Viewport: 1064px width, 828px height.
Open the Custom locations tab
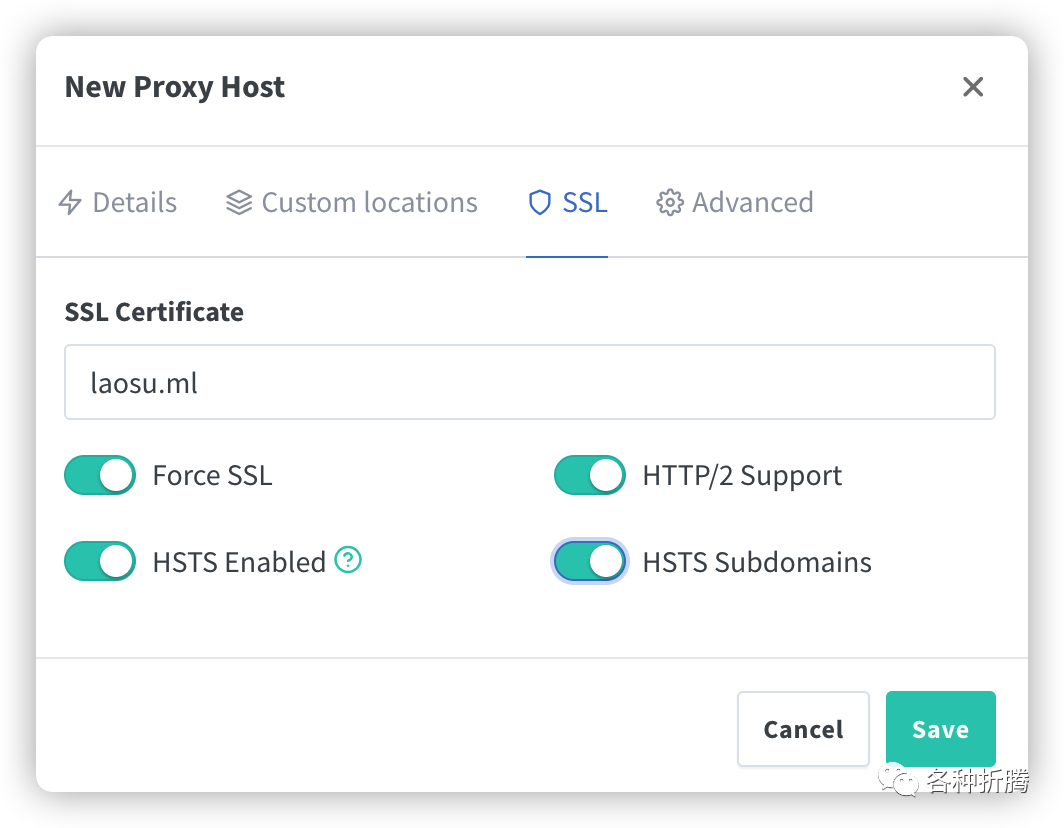pos(369,203)
